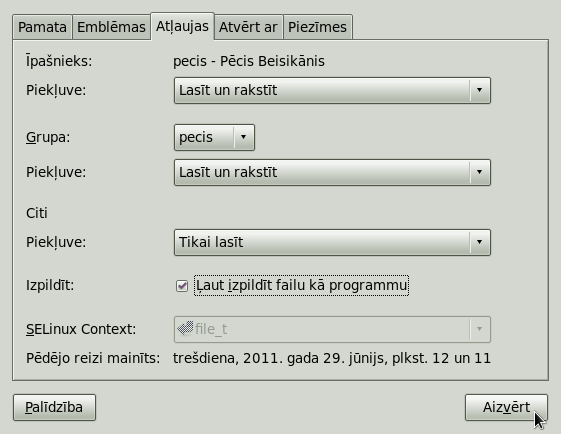
Task: Open the Piezīmes tab
Action: [x=318, y=27]
